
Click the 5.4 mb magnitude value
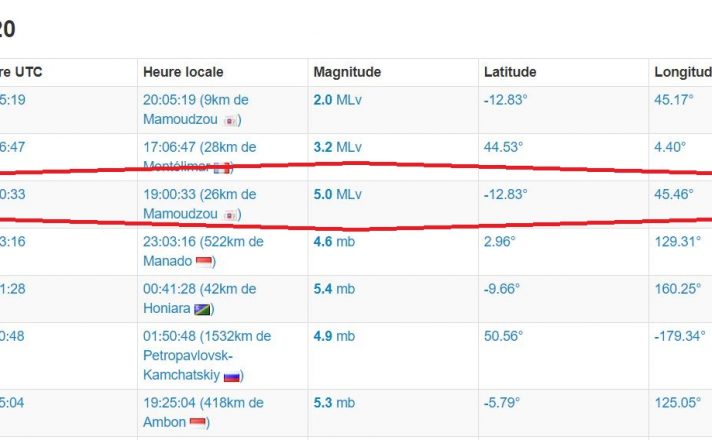[x=334, y=289]
